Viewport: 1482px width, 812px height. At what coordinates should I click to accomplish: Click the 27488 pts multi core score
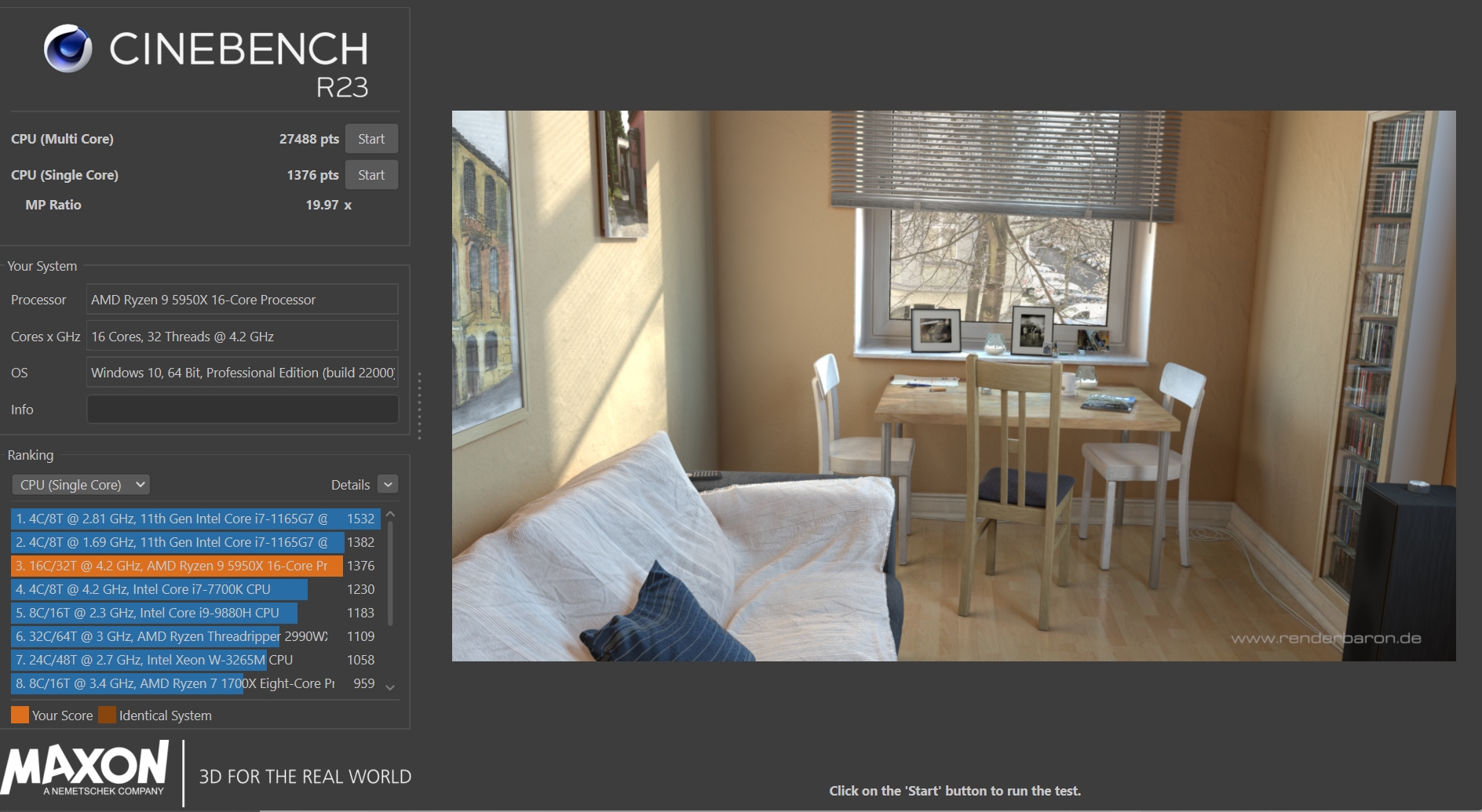[309, 139]
